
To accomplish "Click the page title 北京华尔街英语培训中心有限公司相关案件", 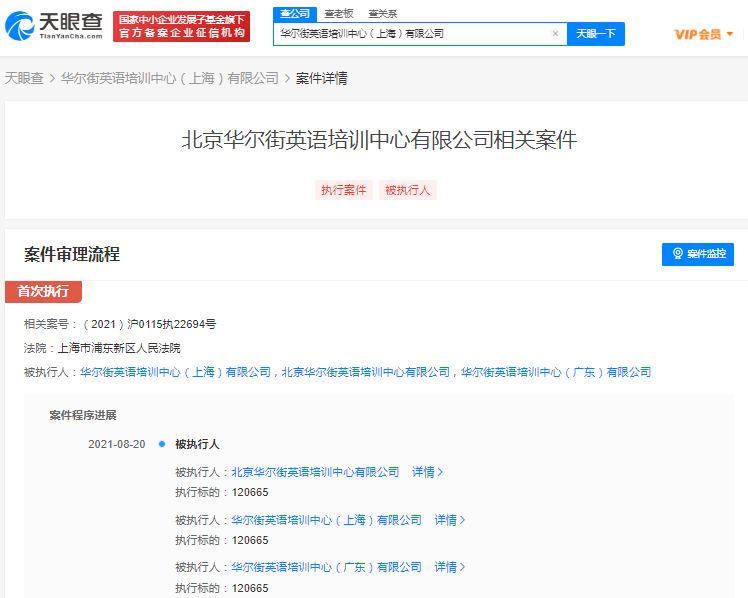I will pyautogui.click(x=379, y=140).
